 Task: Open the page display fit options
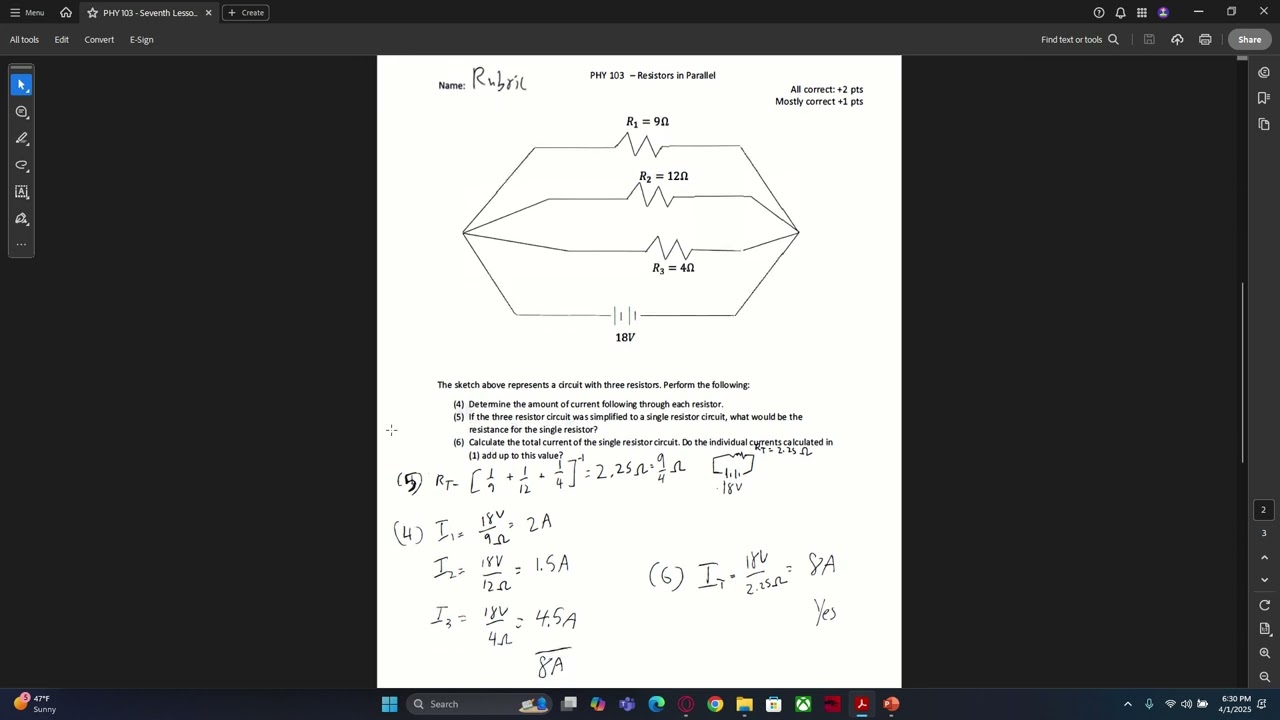point(1264,629)
